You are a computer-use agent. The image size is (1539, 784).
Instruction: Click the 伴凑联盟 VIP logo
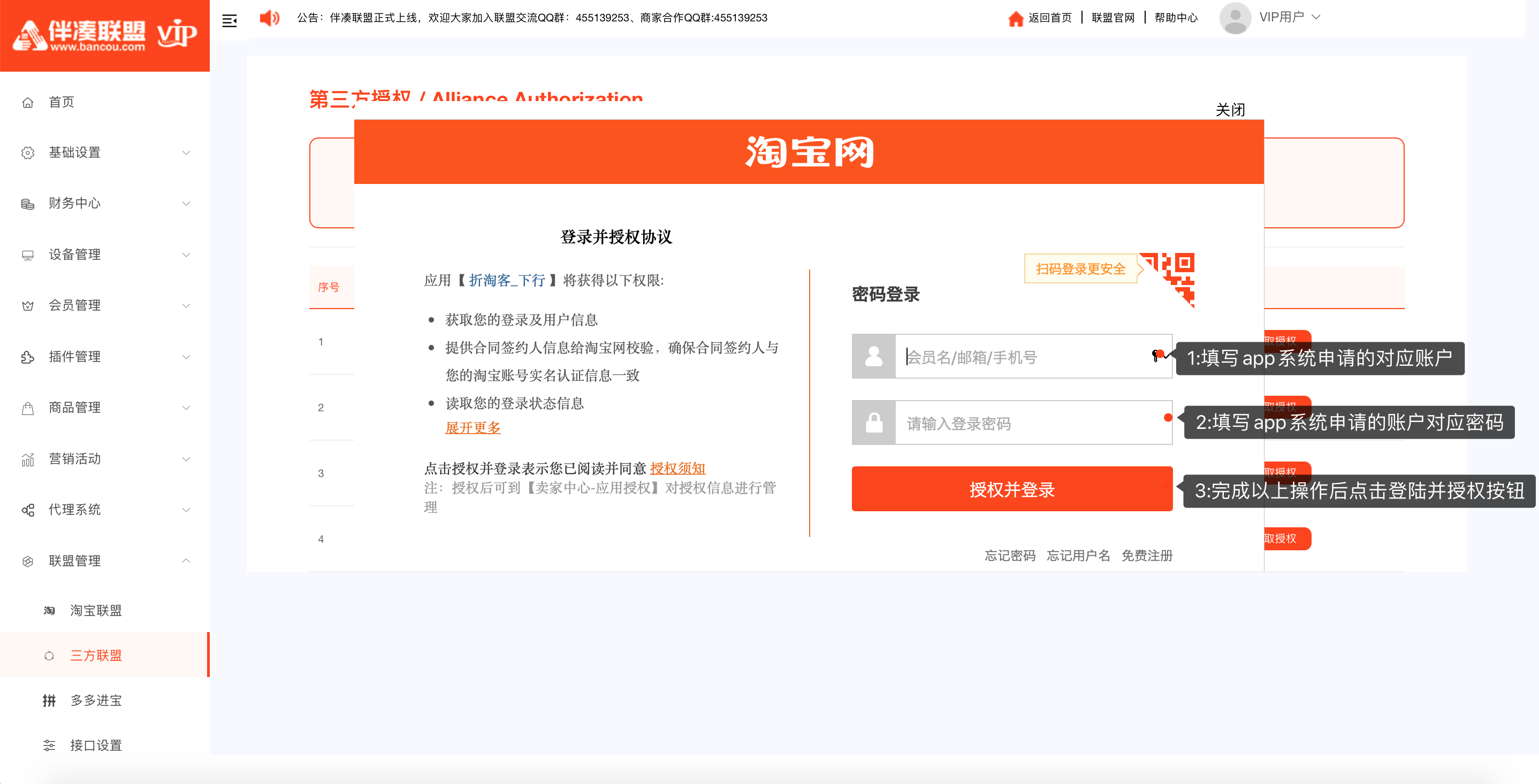tap(105, 35)
